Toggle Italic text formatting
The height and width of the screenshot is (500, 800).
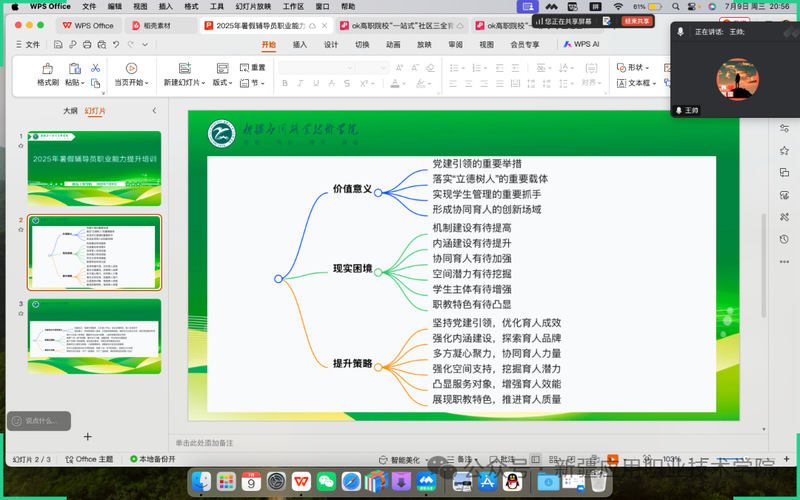coord(300,84)
